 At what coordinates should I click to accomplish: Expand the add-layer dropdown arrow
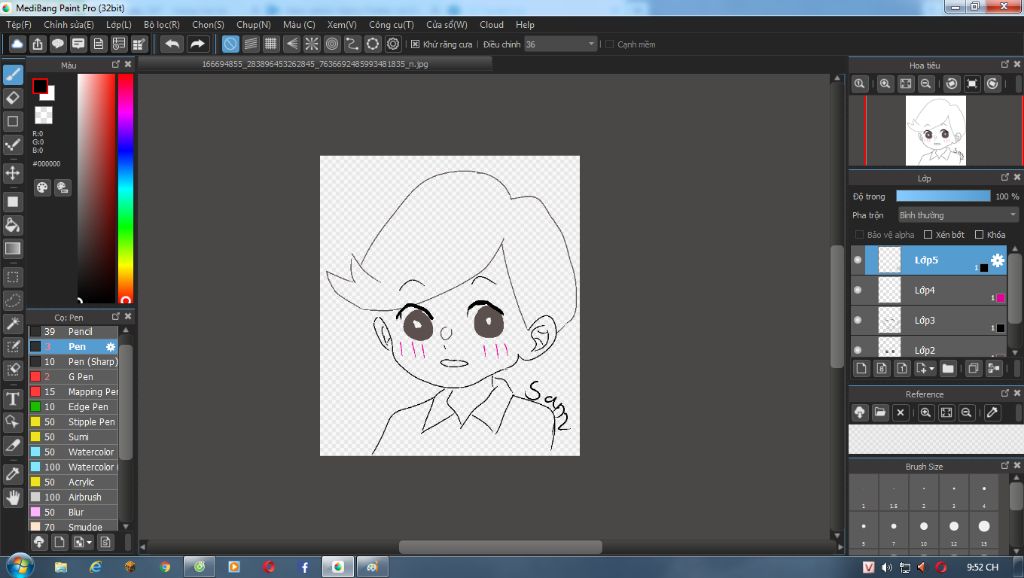point(932,369)
